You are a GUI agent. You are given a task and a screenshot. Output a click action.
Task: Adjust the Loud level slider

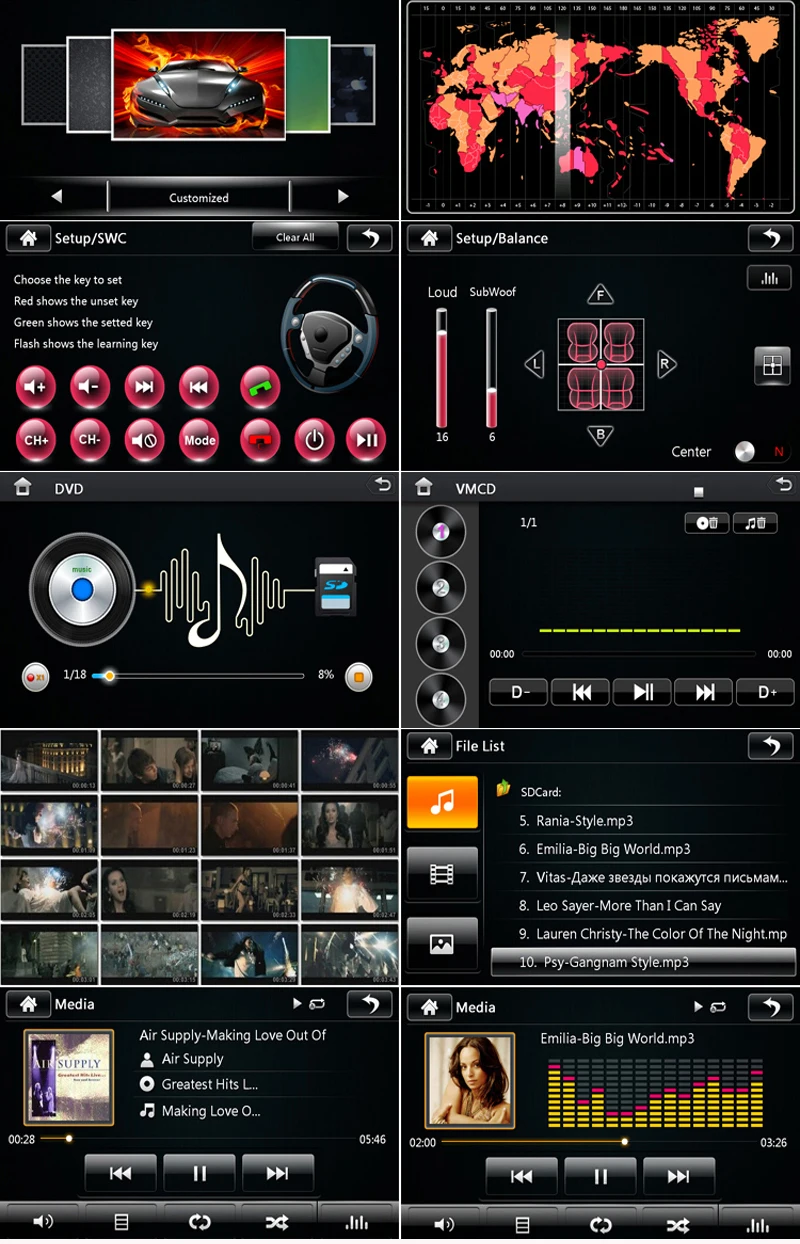(441, 368)
